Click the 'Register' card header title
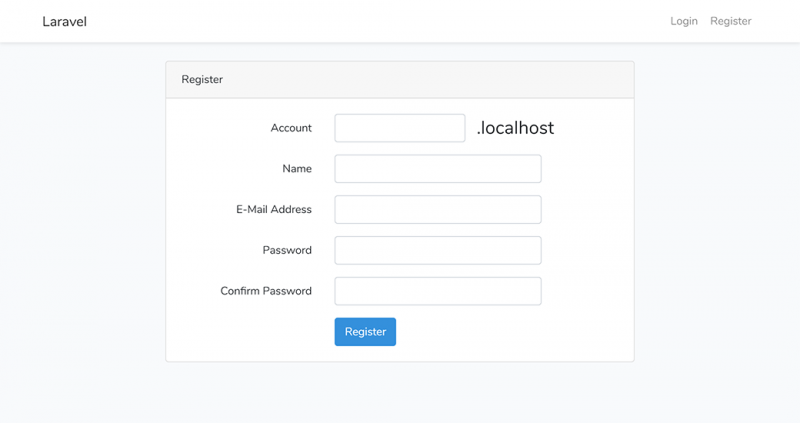This screenshot has height=423, width=800. click(x=202, y=79)
